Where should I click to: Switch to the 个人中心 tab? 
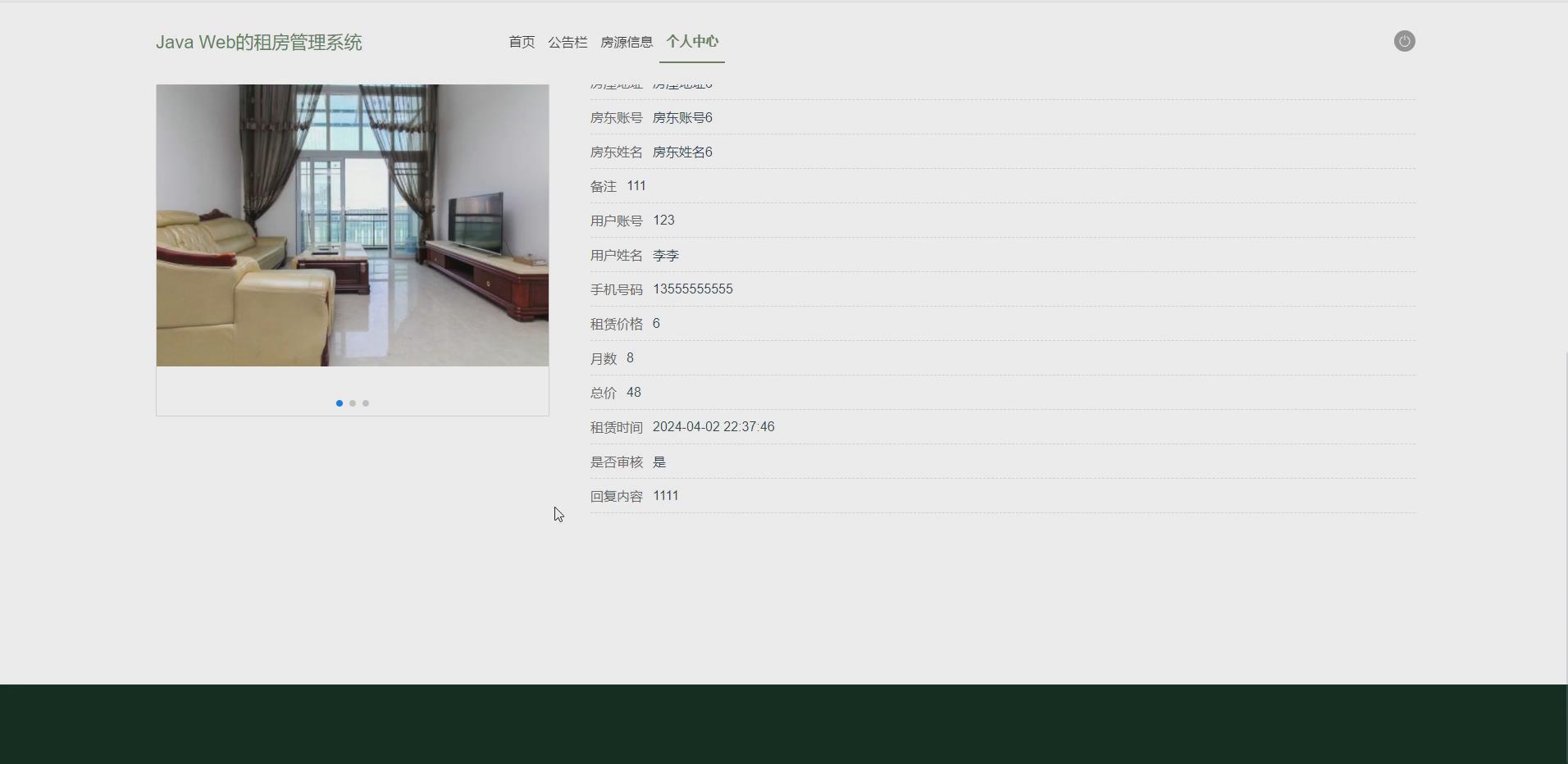click(x=691, y=42)
